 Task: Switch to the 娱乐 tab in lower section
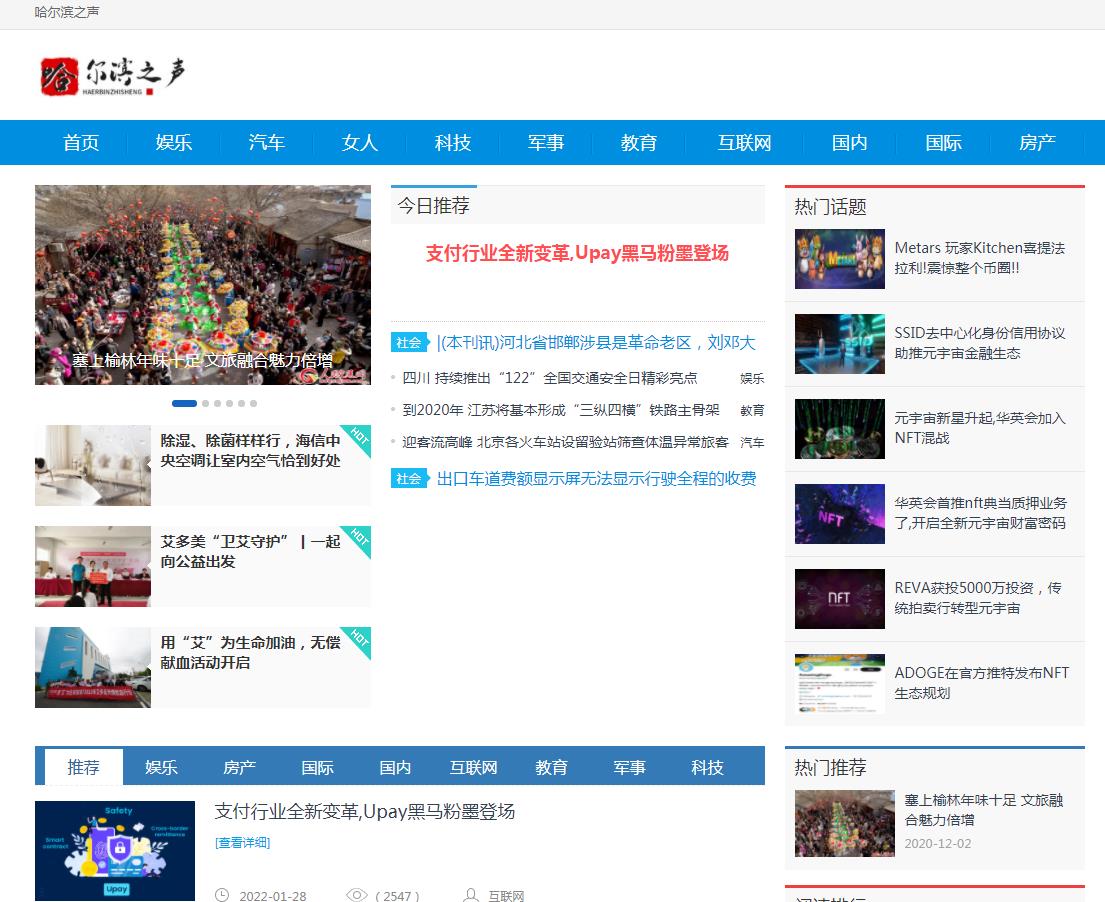pyautogui.click(x=161, y=767)
